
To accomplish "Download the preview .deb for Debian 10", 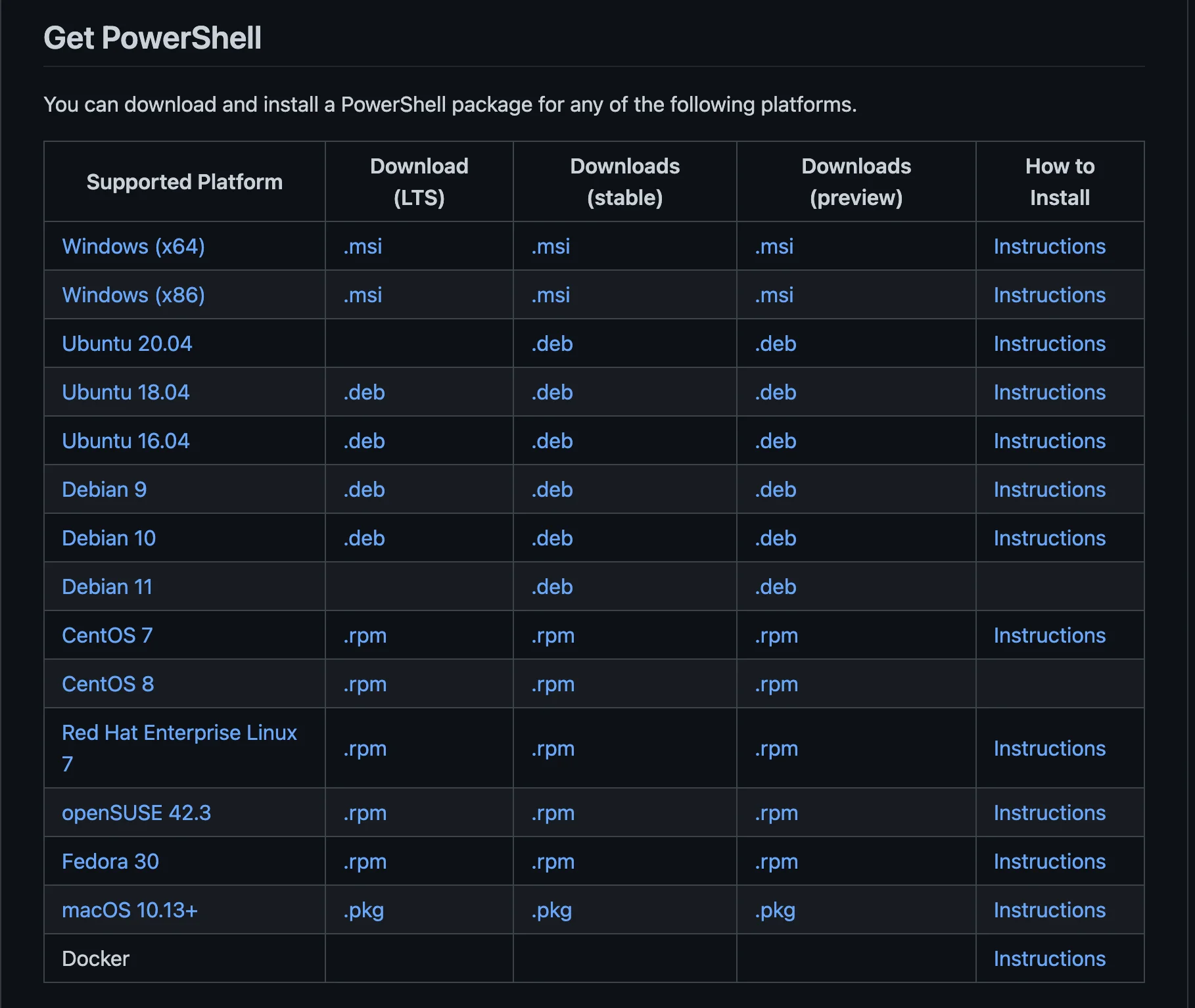I will tap(775, 538).
